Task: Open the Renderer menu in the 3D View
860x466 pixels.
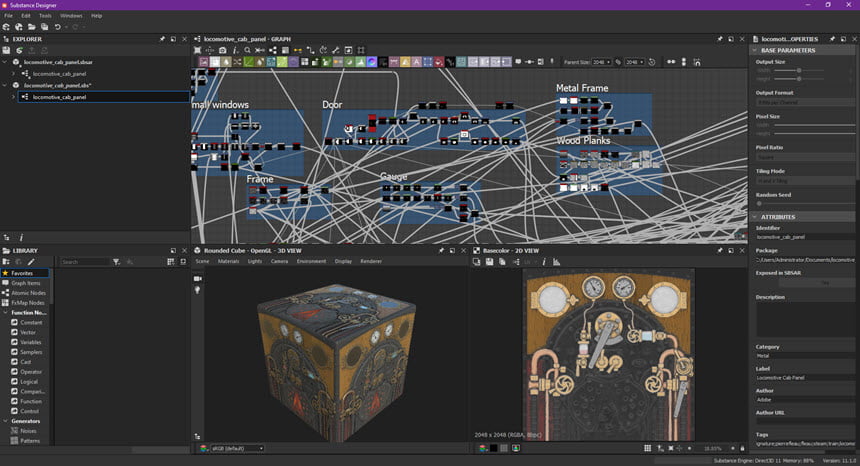Action: pos(371,262)
